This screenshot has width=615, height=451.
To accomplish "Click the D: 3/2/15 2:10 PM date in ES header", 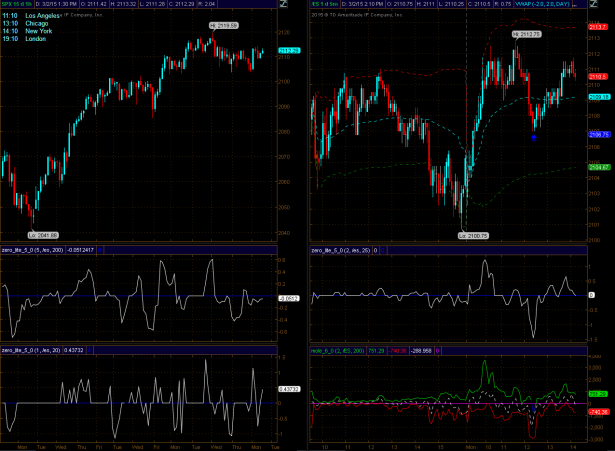I will tap(362, 4).
